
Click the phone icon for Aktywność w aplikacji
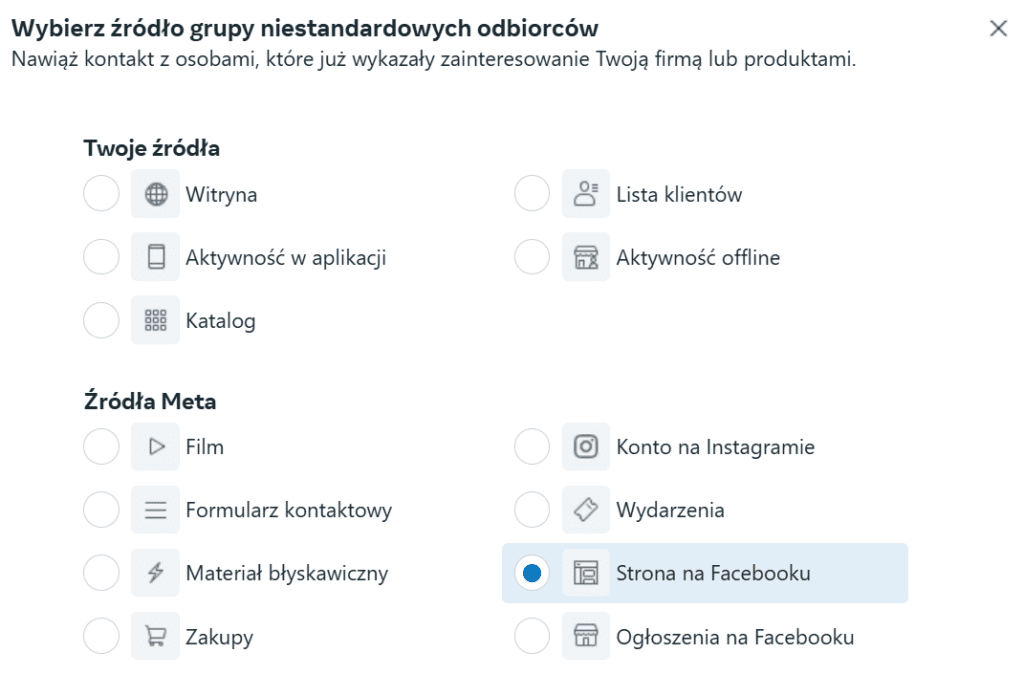click(155, 256)
